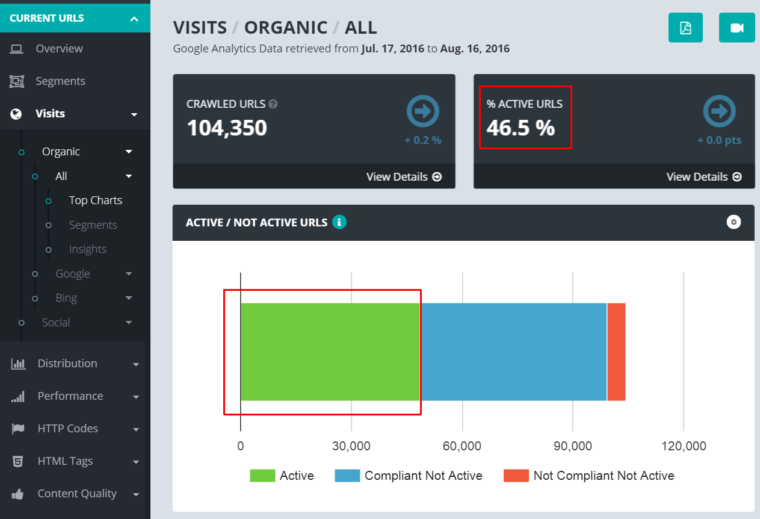Screen dimensions: 760x519
Task: Open the Social visits entry
Action: coord(56,322)
